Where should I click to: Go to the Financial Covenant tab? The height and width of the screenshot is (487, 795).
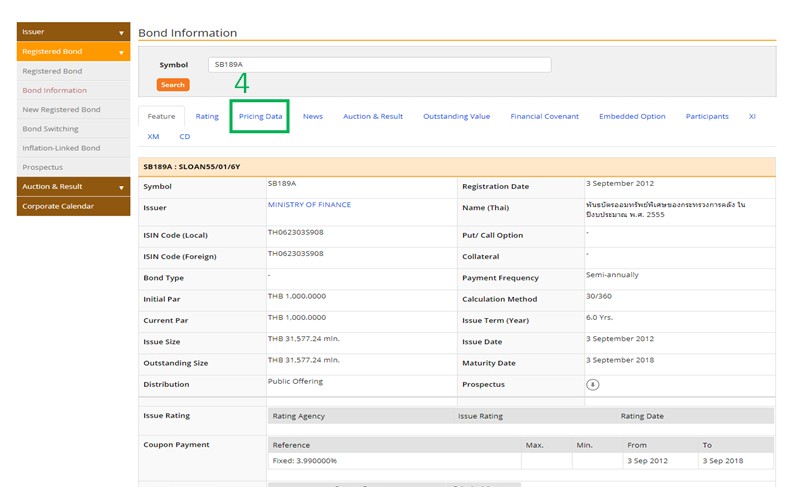(x=544, y=116)
